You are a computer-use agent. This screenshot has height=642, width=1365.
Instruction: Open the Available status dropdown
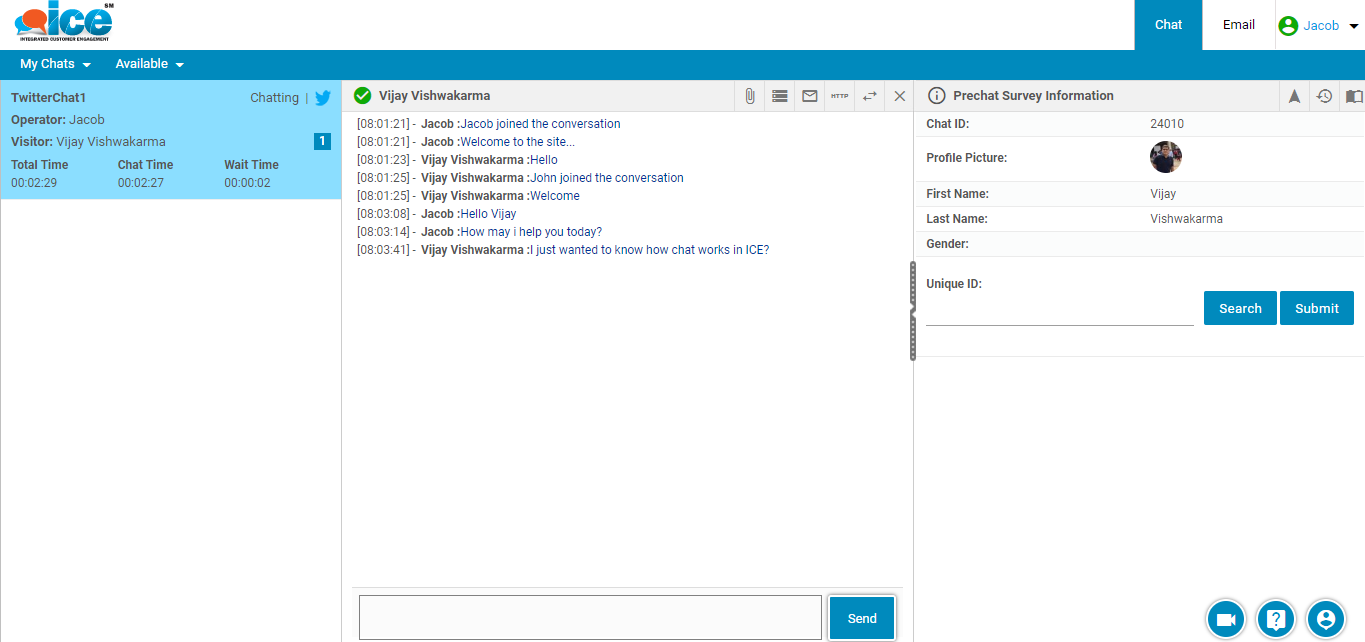[x=149, y=64]
